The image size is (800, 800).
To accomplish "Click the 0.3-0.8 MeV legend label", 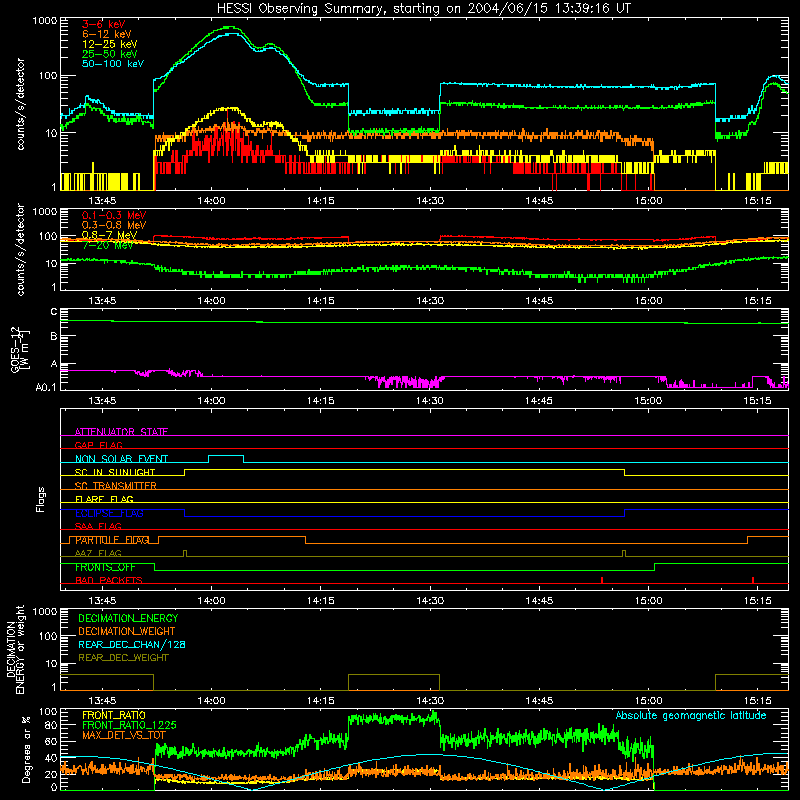I will pos(114,225).
